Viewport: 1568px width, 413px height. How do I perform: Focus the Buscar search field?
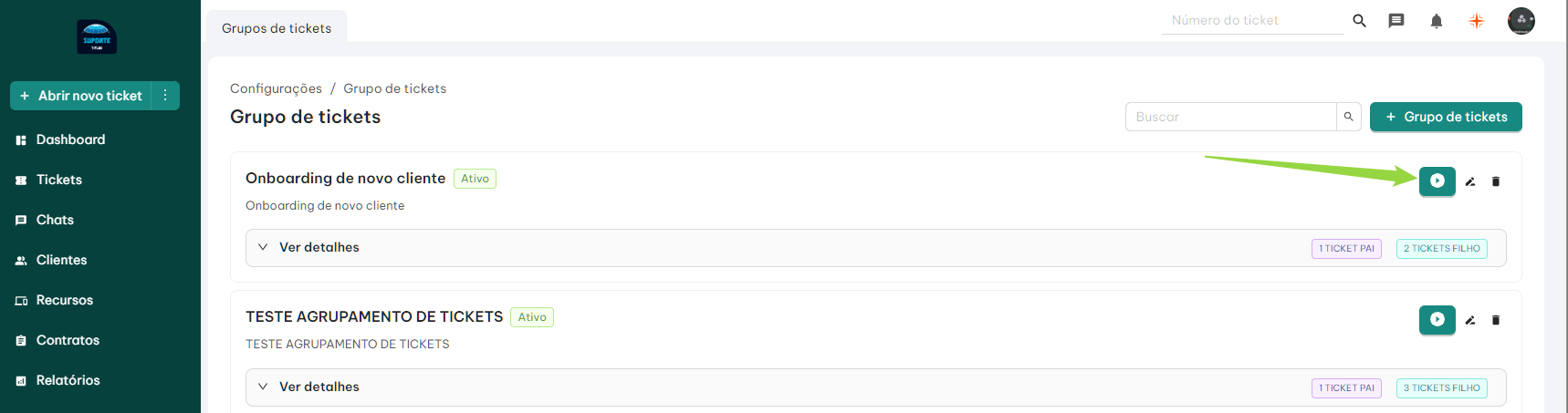tap(1230, 117)
